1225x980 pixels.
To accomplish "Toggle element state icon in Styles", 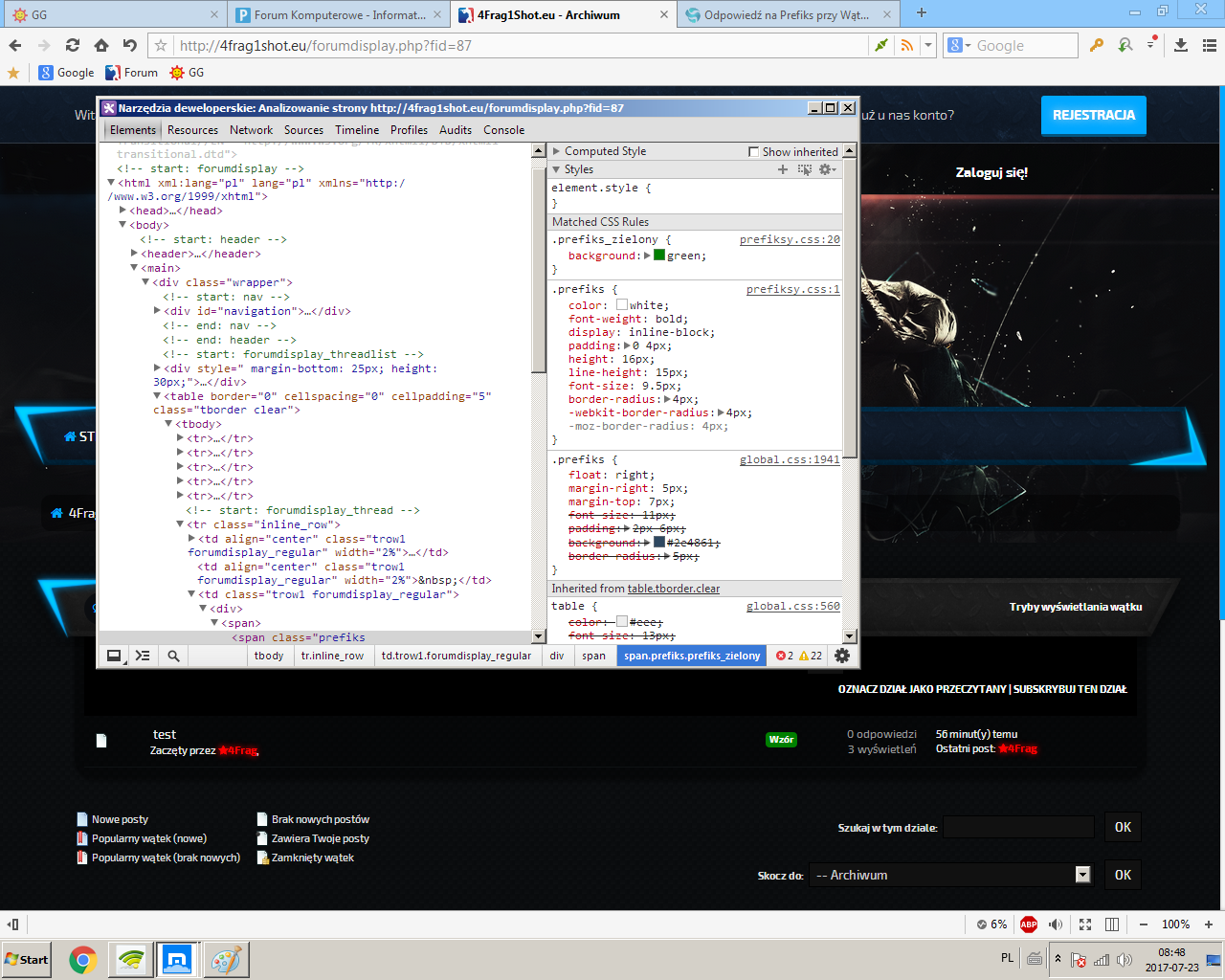I will [x=804, y=169].
